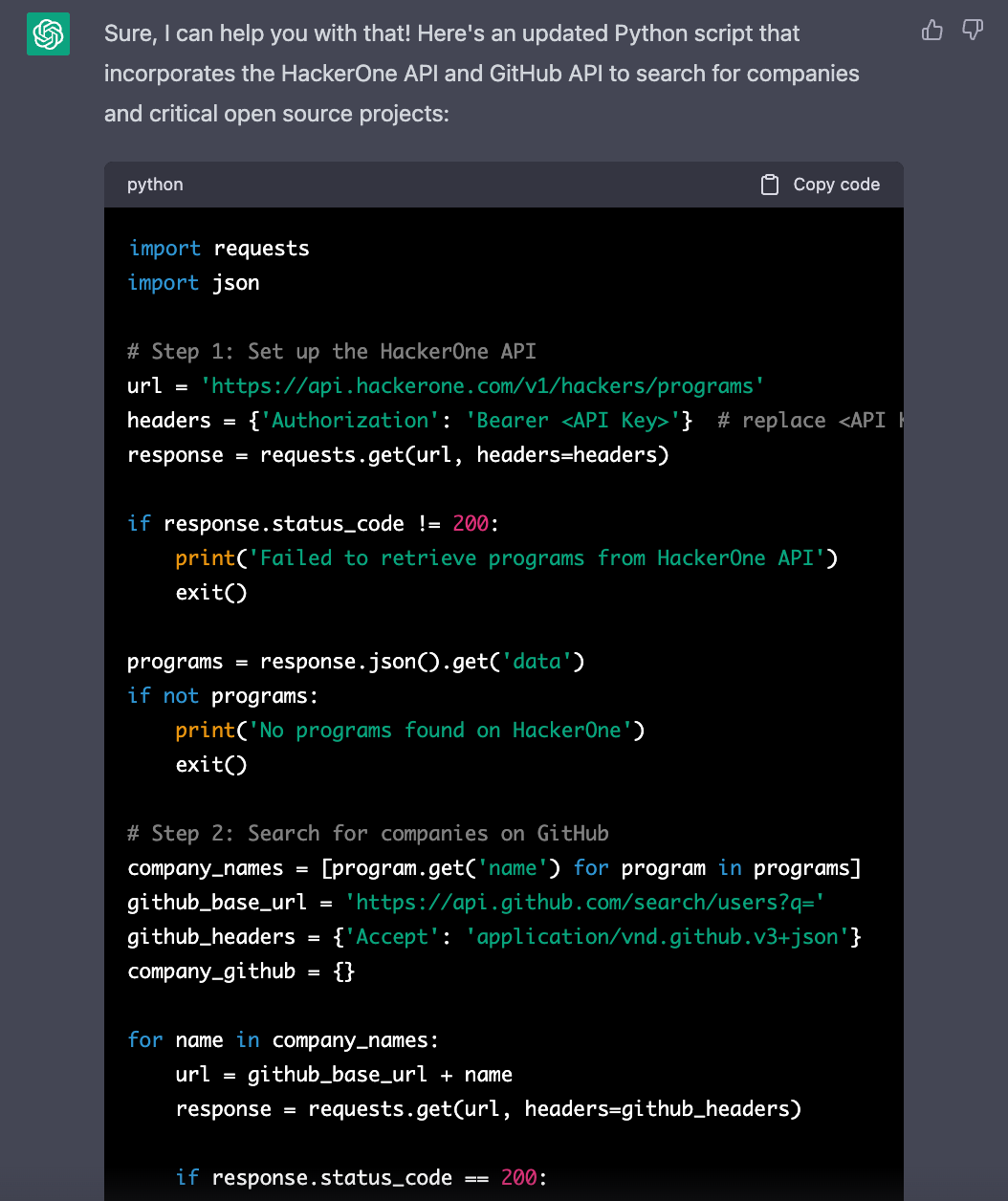Click the Copy code button

pyautogui.click(x=821, y=185)
